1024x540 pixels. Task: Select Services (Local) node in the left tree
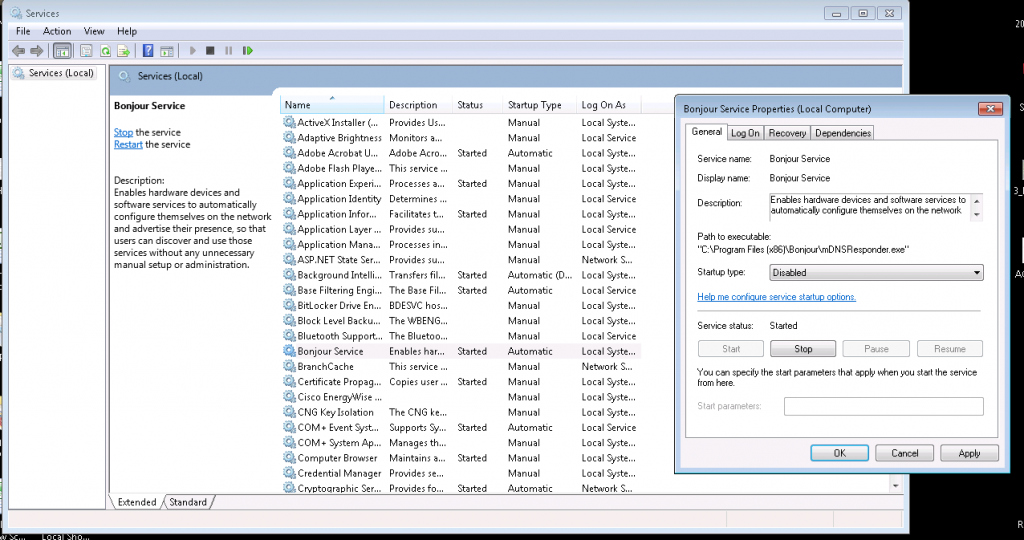point(61,73)
